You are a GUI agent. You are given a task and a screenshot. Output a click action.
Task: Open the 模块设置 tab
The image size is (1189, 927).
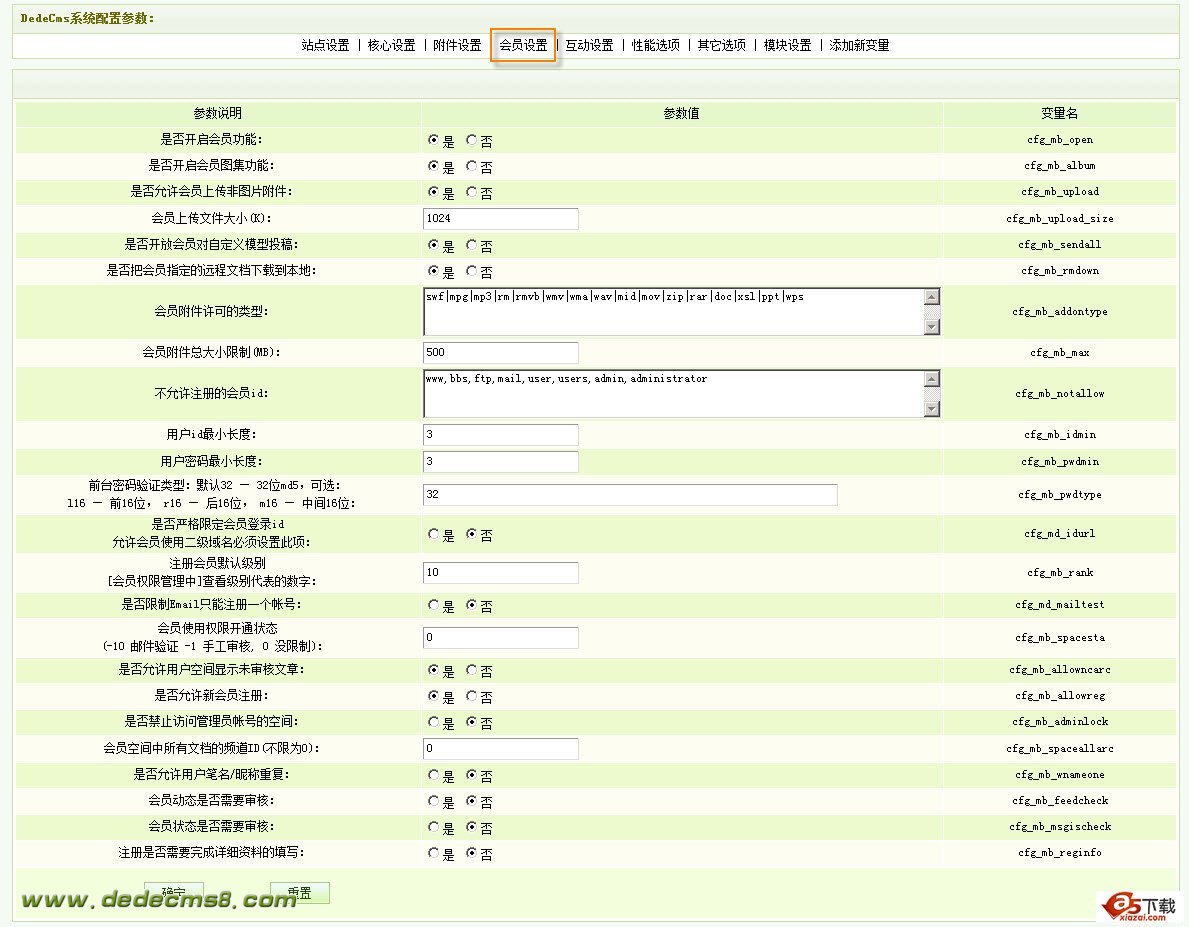787,45
